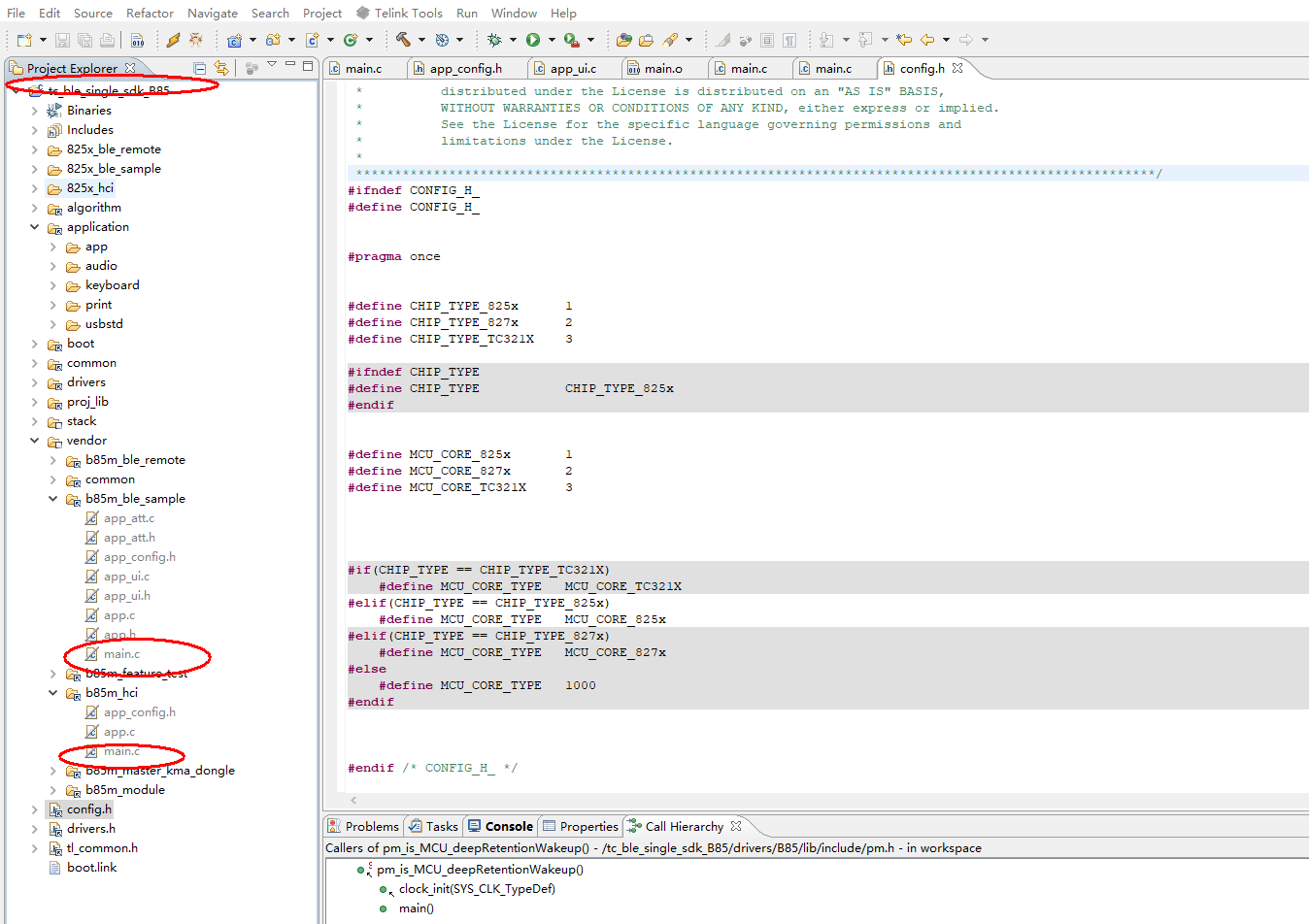Open the Navigate menu
Viewport: 1309px width, 924px height.
click(213, 13)
